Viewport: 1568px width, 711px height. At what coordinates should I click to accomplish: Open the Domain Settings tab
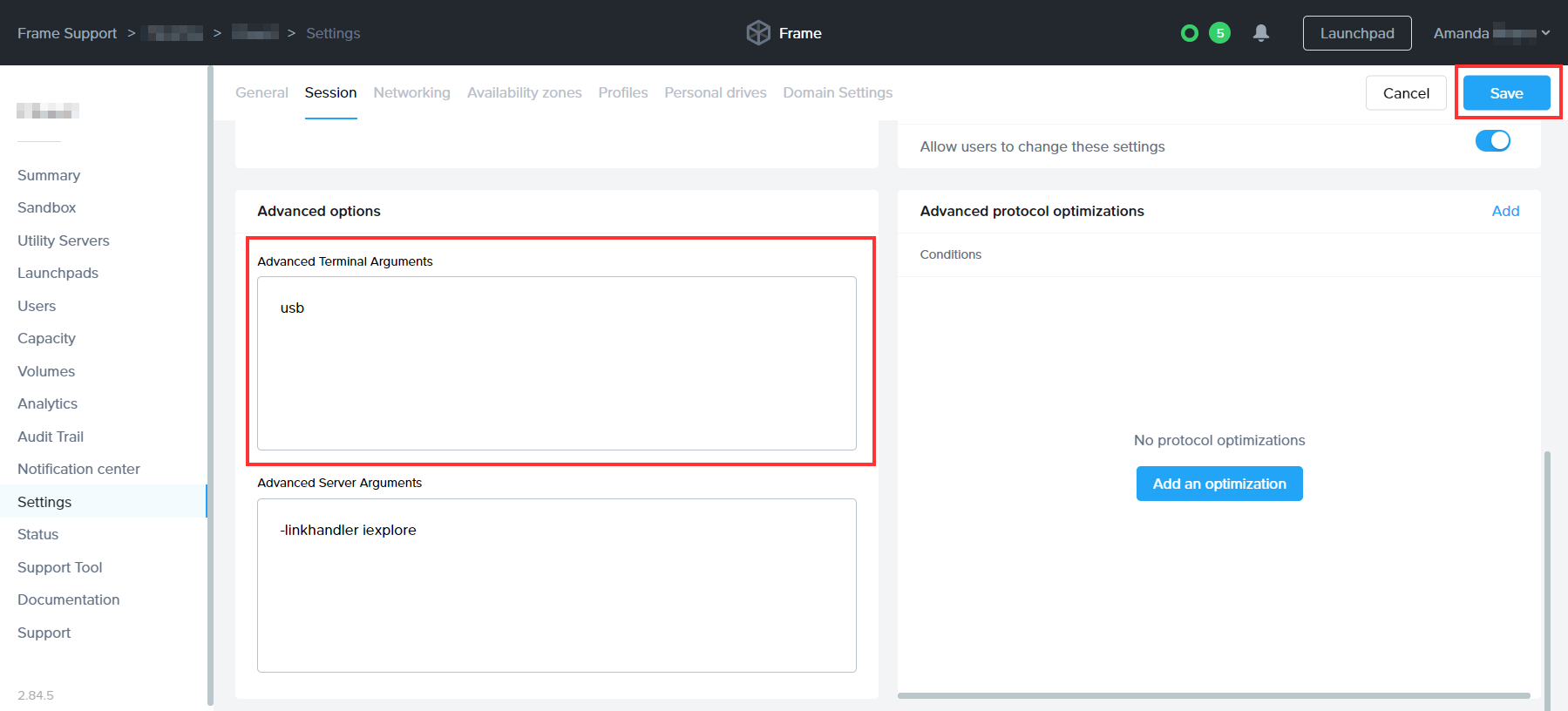[838, 92]
